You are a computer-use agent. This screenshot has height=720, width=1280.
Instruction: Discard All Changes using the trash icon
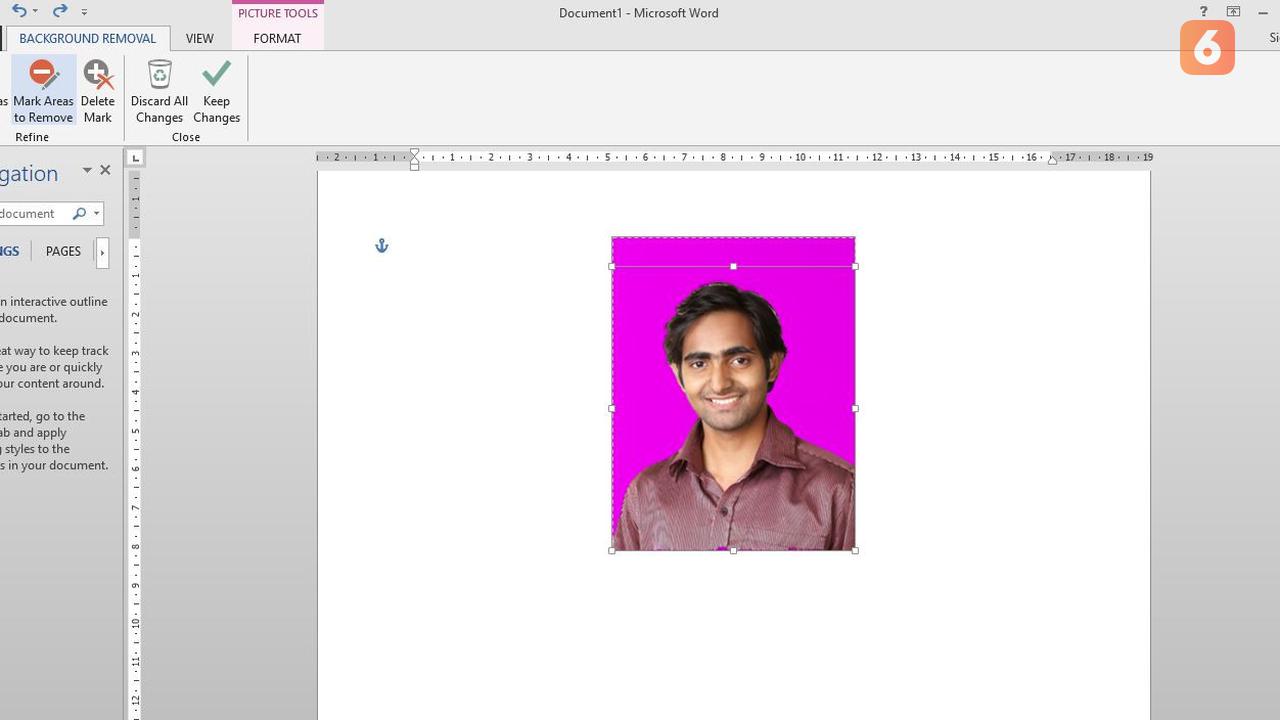pos(159,90)
